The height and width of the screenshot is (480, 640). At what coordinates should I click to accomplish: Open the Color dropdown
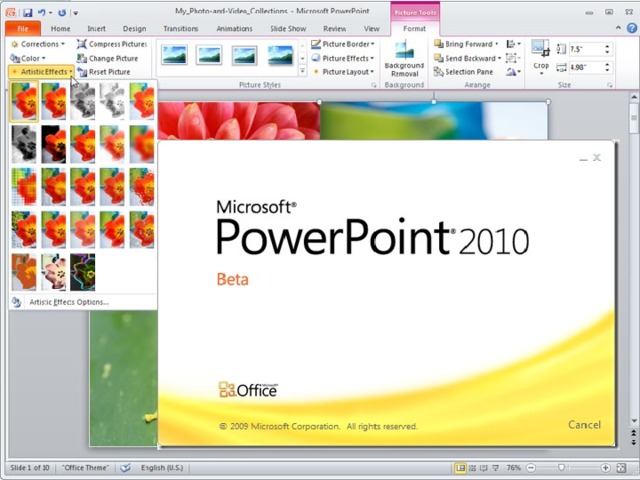coord(28,58)
